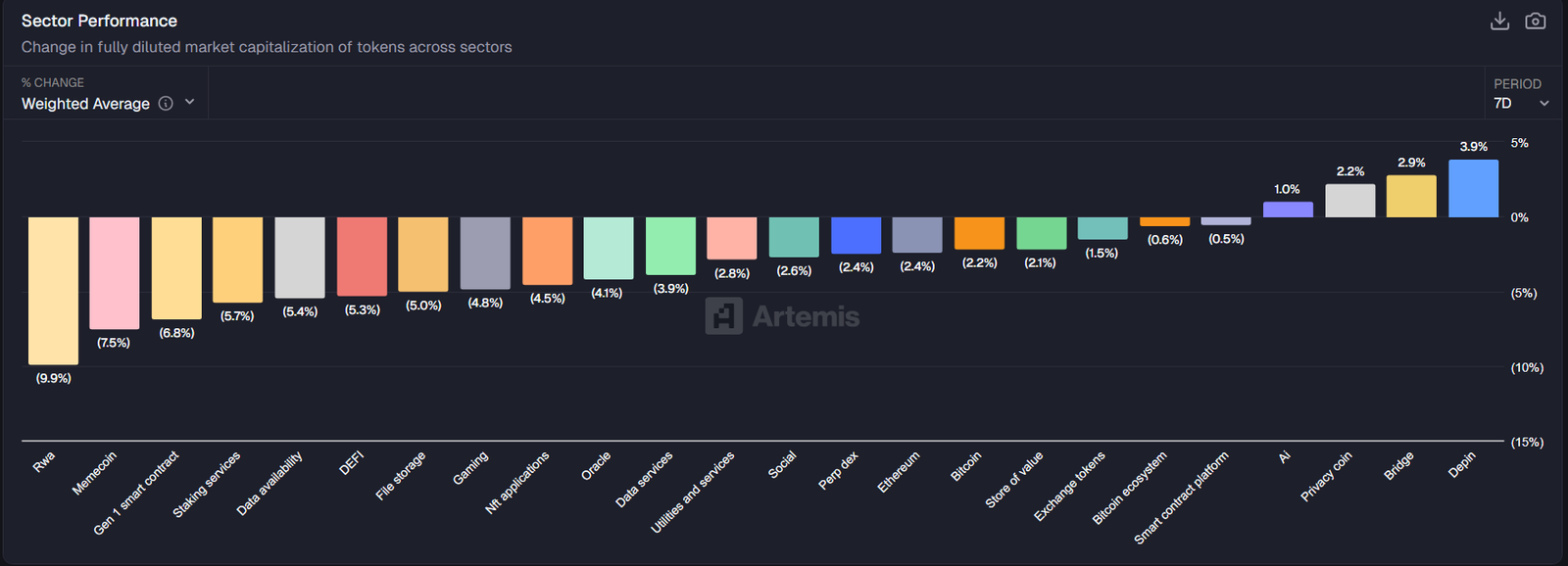Click the Artemis watermark logo
1568x566 pixels.
(x=782, y=316)
